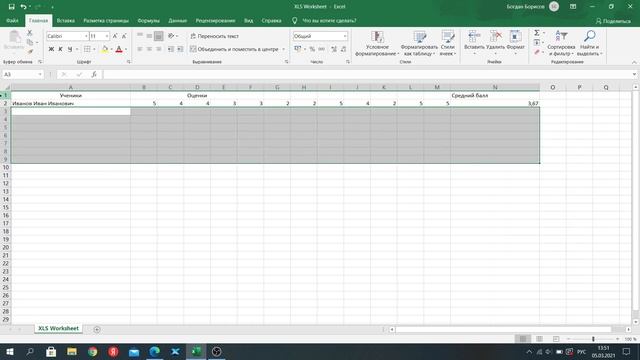Open the font size 11 dropdown

coord(107,36)
